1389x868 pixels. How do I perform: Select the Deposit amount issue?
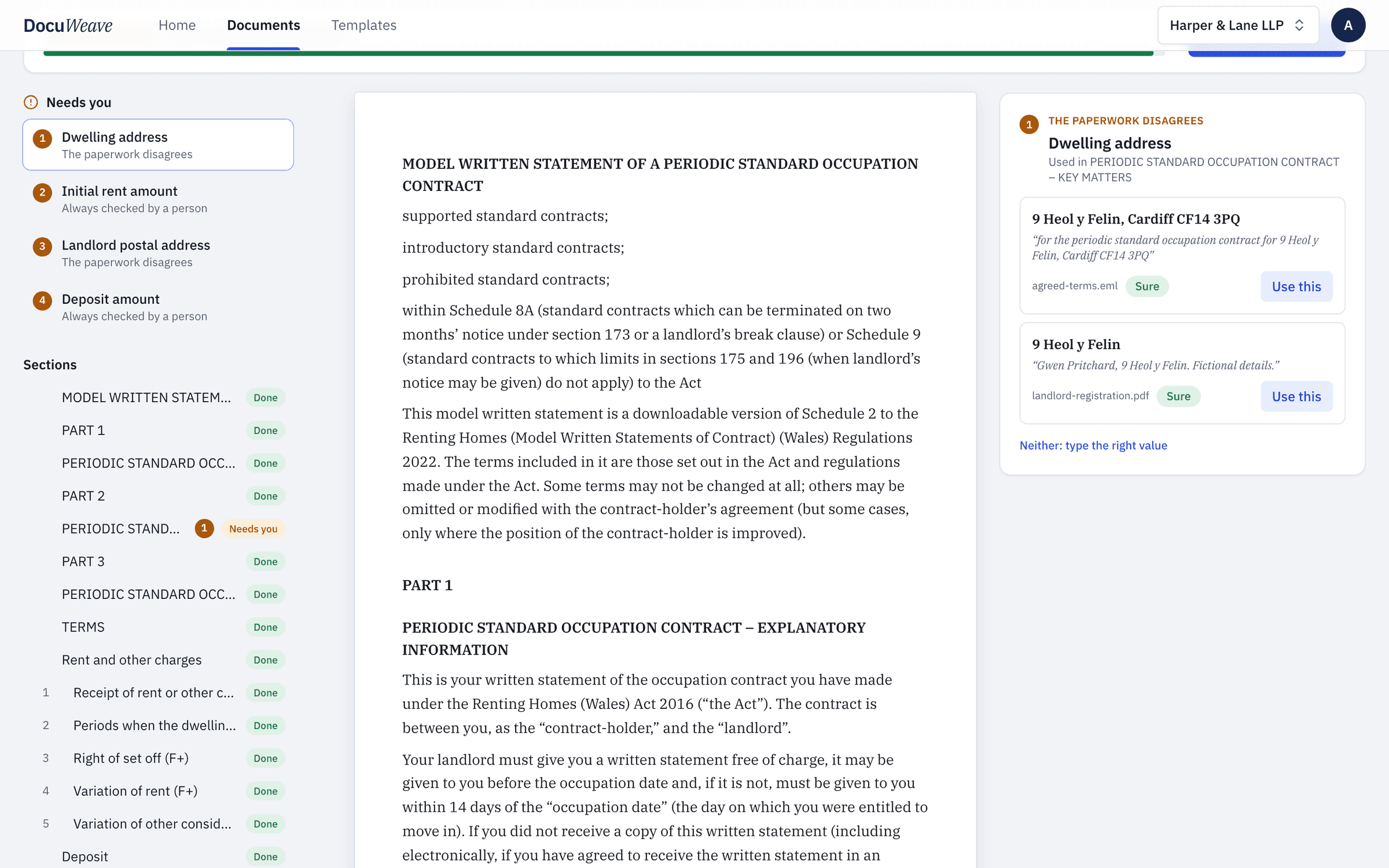click(x=158, y=307)
